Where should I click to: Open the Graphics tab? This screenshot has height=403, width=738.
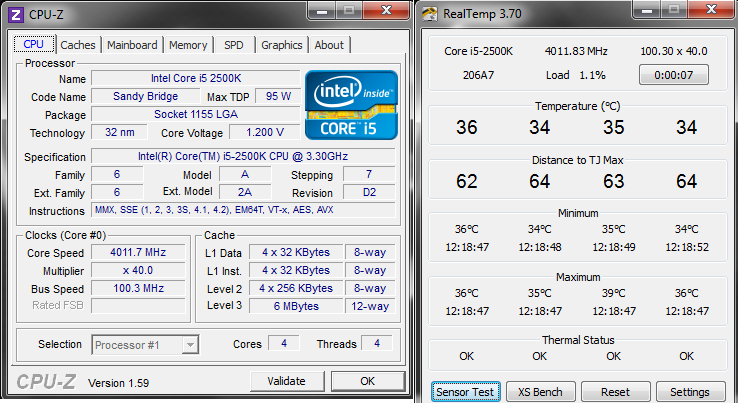[x=282, y=45]
